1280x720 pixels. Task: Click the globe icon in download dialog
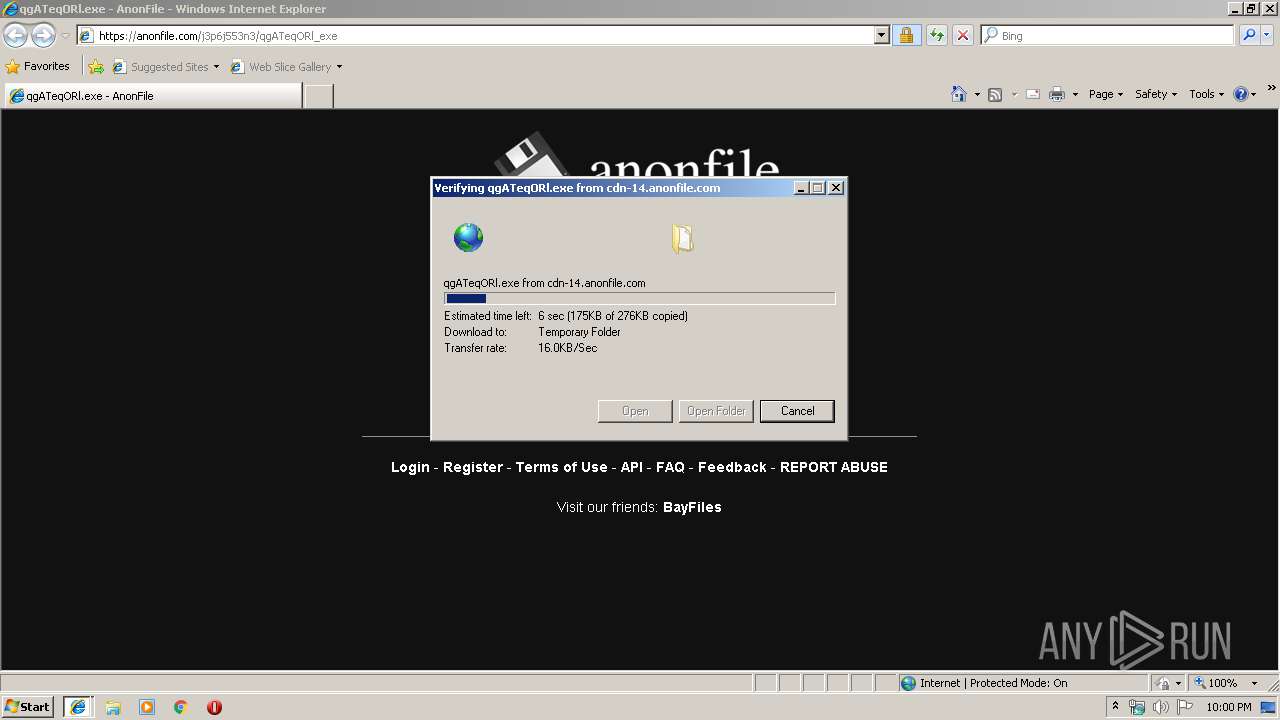click(x=468, y=237)
